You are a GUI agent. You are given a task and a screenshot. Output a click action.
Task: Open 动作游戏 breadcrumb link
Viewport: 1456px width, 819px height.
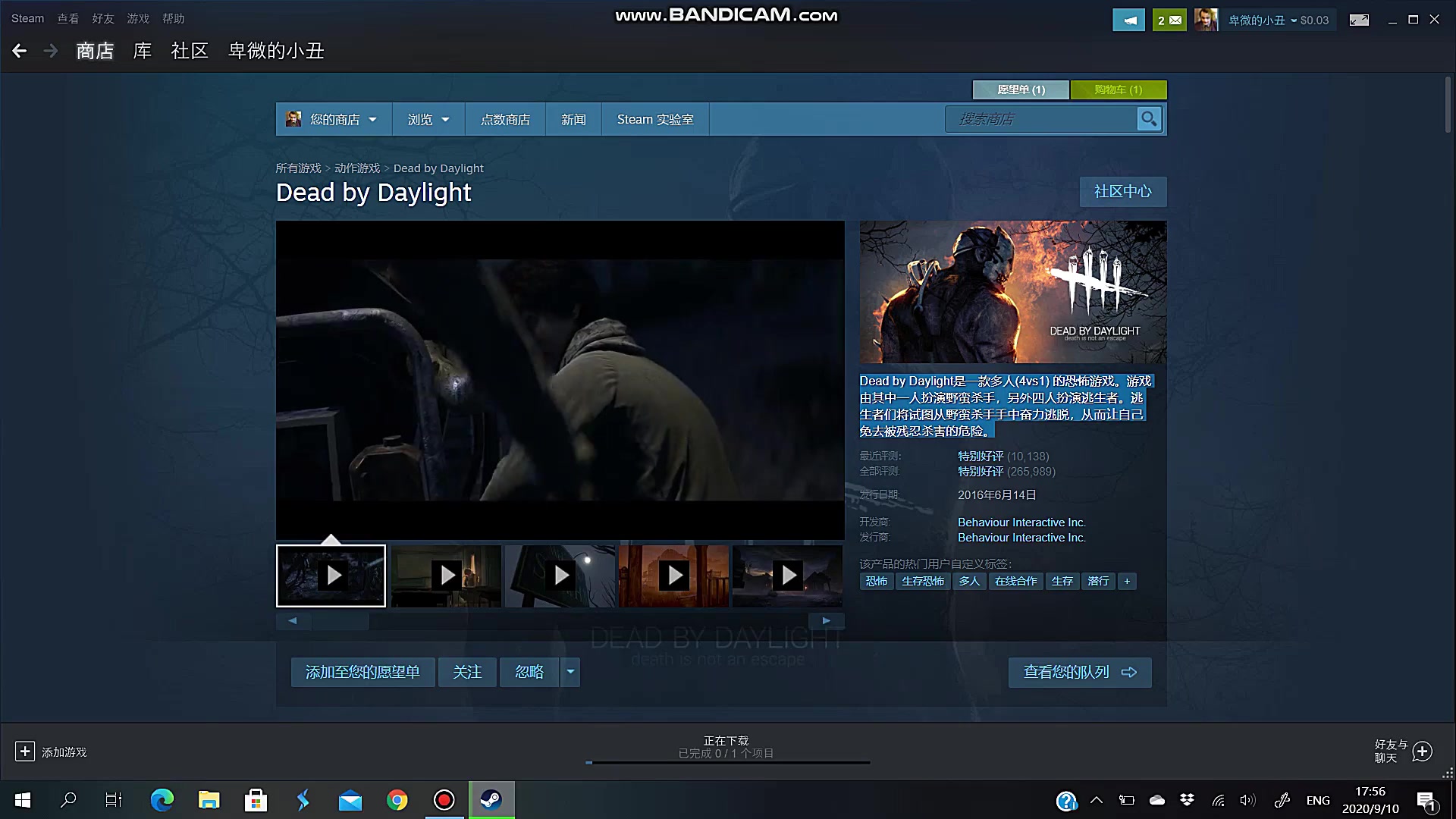pyautogui.click(x=357, y=168)
